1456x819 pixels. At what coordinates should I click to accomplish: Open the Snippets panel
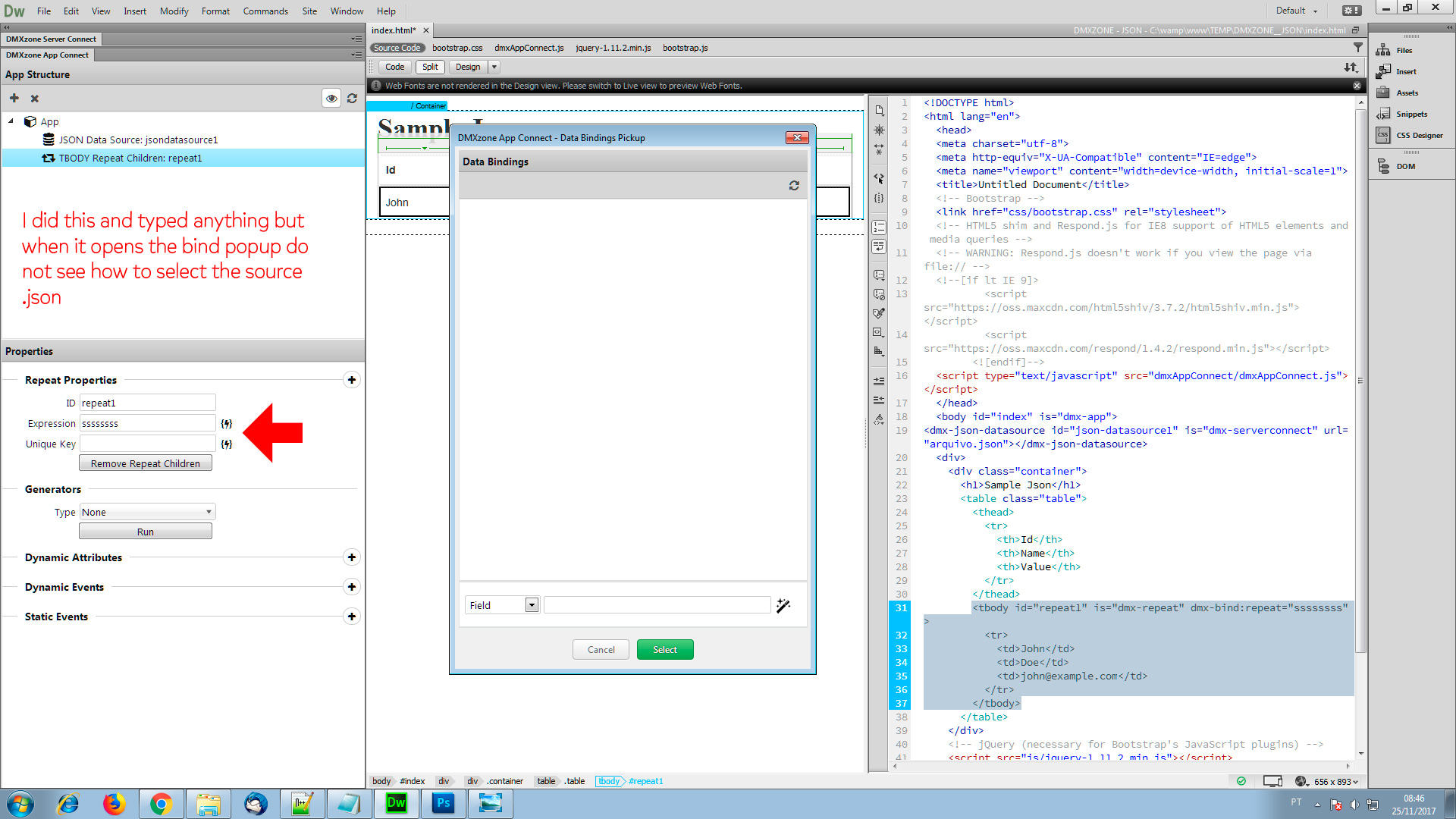point(1403,114)
